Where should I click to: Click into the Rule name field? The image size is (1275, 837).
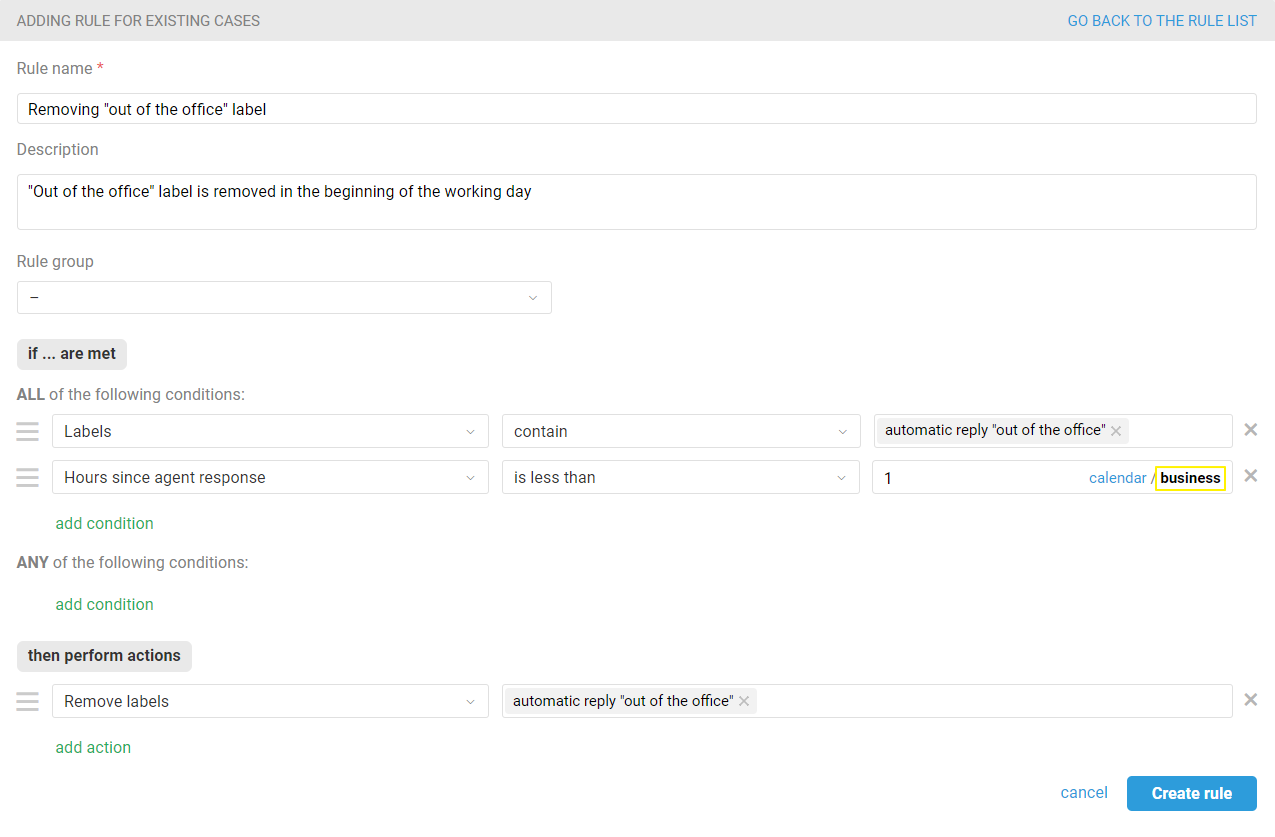[636, 109]
